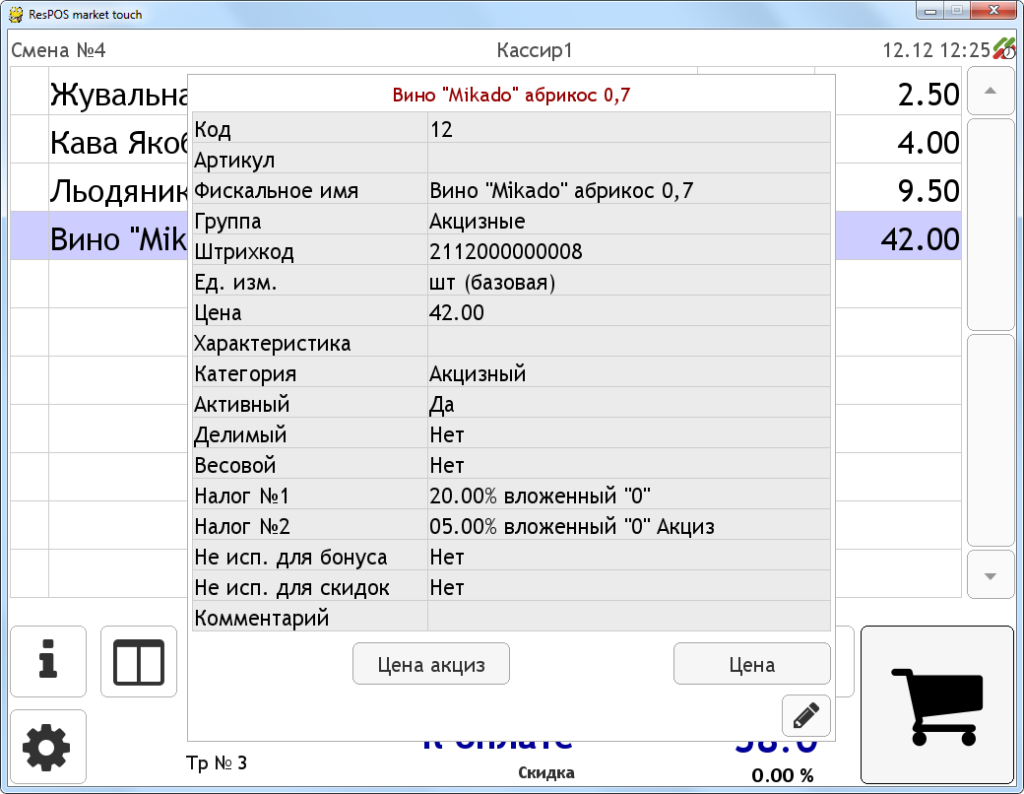Click the empty 'Артикул' value cell
This screenshot has height=794, width=1024.
(x=629, y=159)
